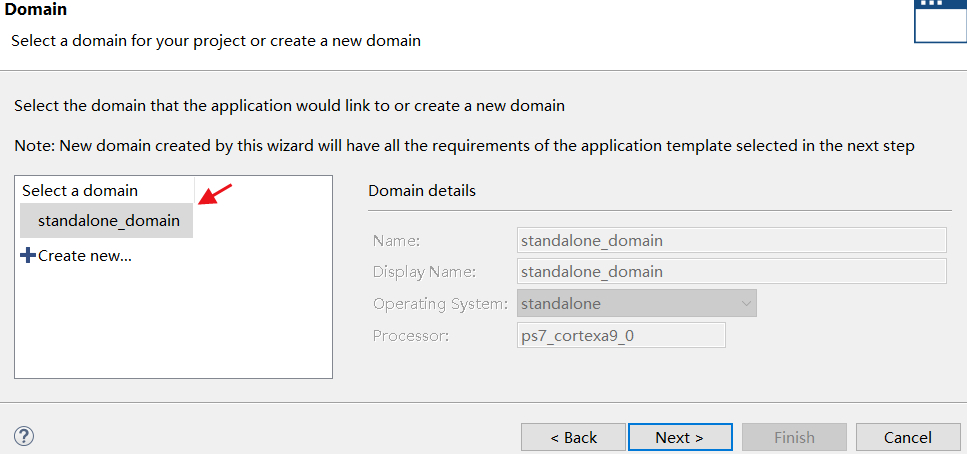Open the Operating System dropdown

(636, 303)
